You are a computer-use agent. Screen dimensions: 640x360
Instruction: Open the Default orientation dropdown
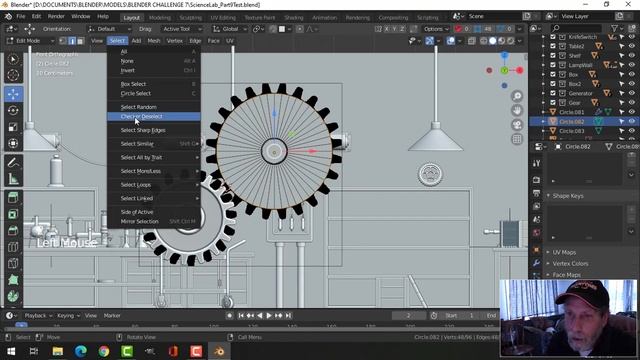click(109, 29)
